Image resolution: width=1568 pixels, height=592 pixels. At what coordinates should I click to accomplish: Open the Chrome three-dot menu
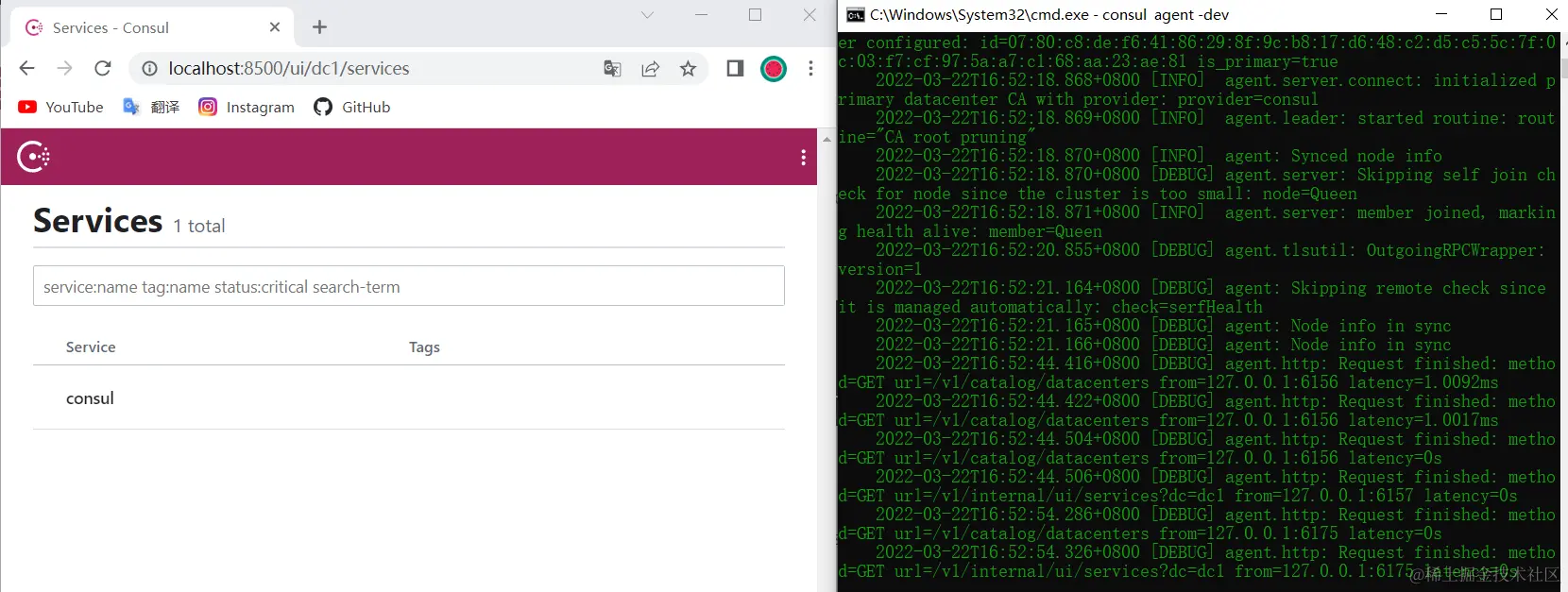[x=810, y=68]
